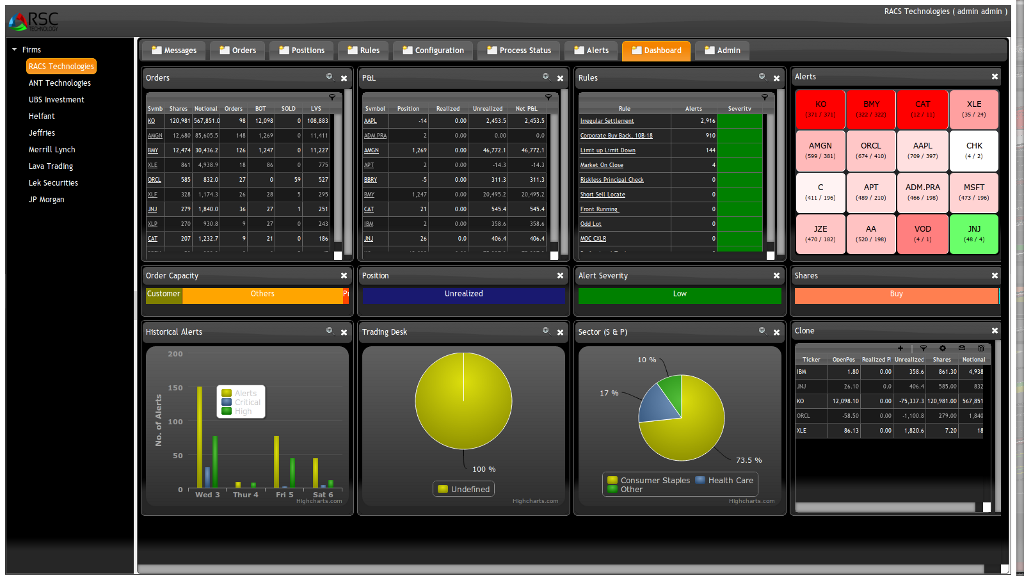Switch to the Positions tab
Screen dimensions: 1024x576
[301, 50]
